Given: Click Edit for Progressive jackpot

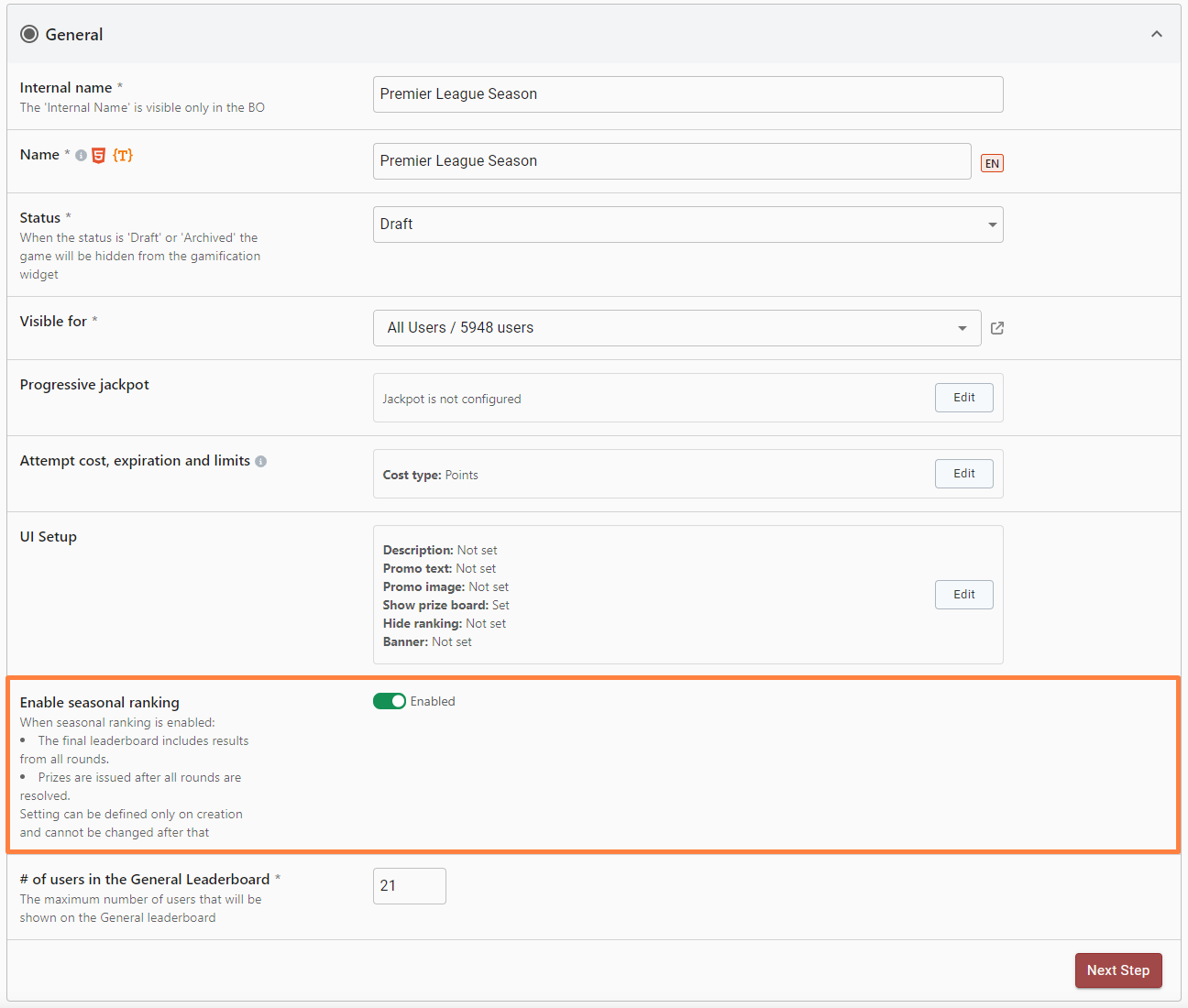Looking at the screenshot, I should (963, 398).
